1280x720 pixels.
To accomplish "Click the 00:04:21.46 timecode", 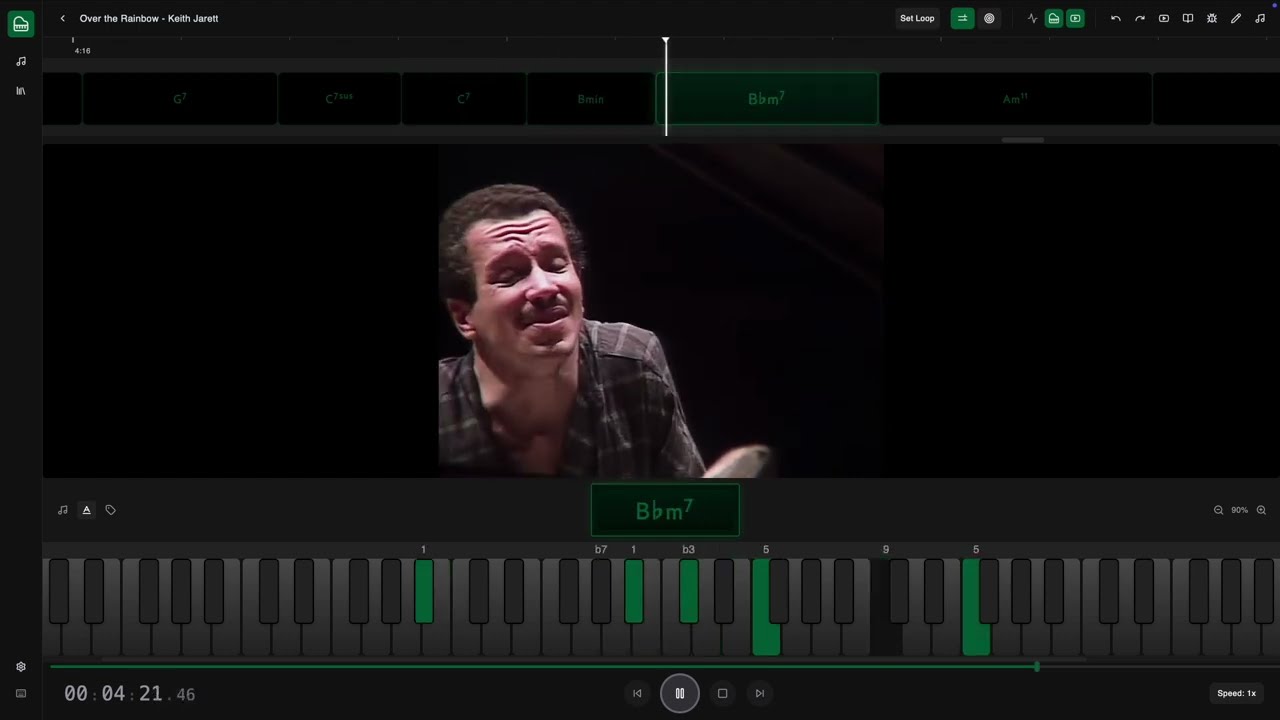I will [130, 694].
